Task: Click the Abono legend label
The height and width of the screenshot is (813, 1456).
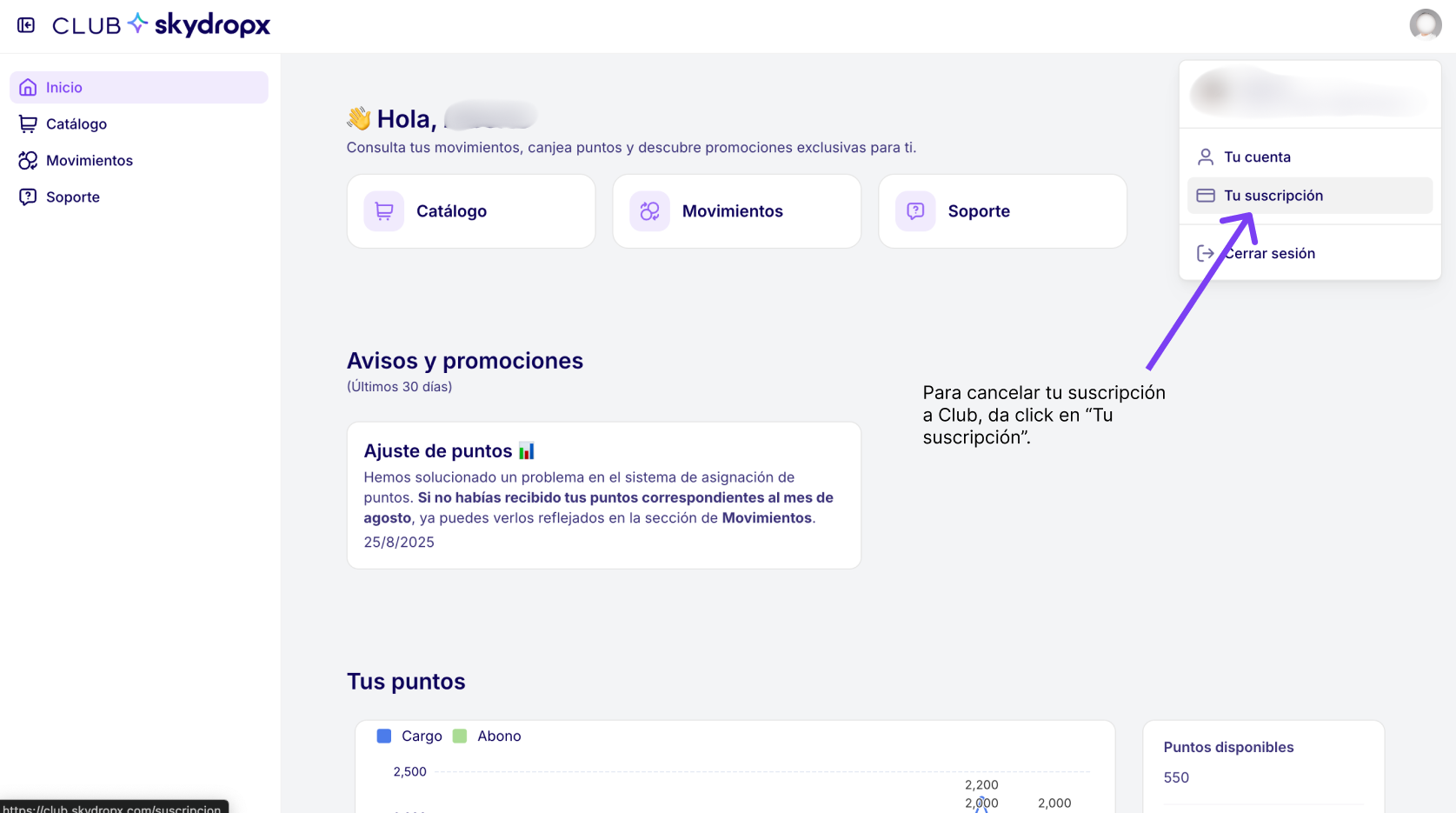Action: pos(499,736)
